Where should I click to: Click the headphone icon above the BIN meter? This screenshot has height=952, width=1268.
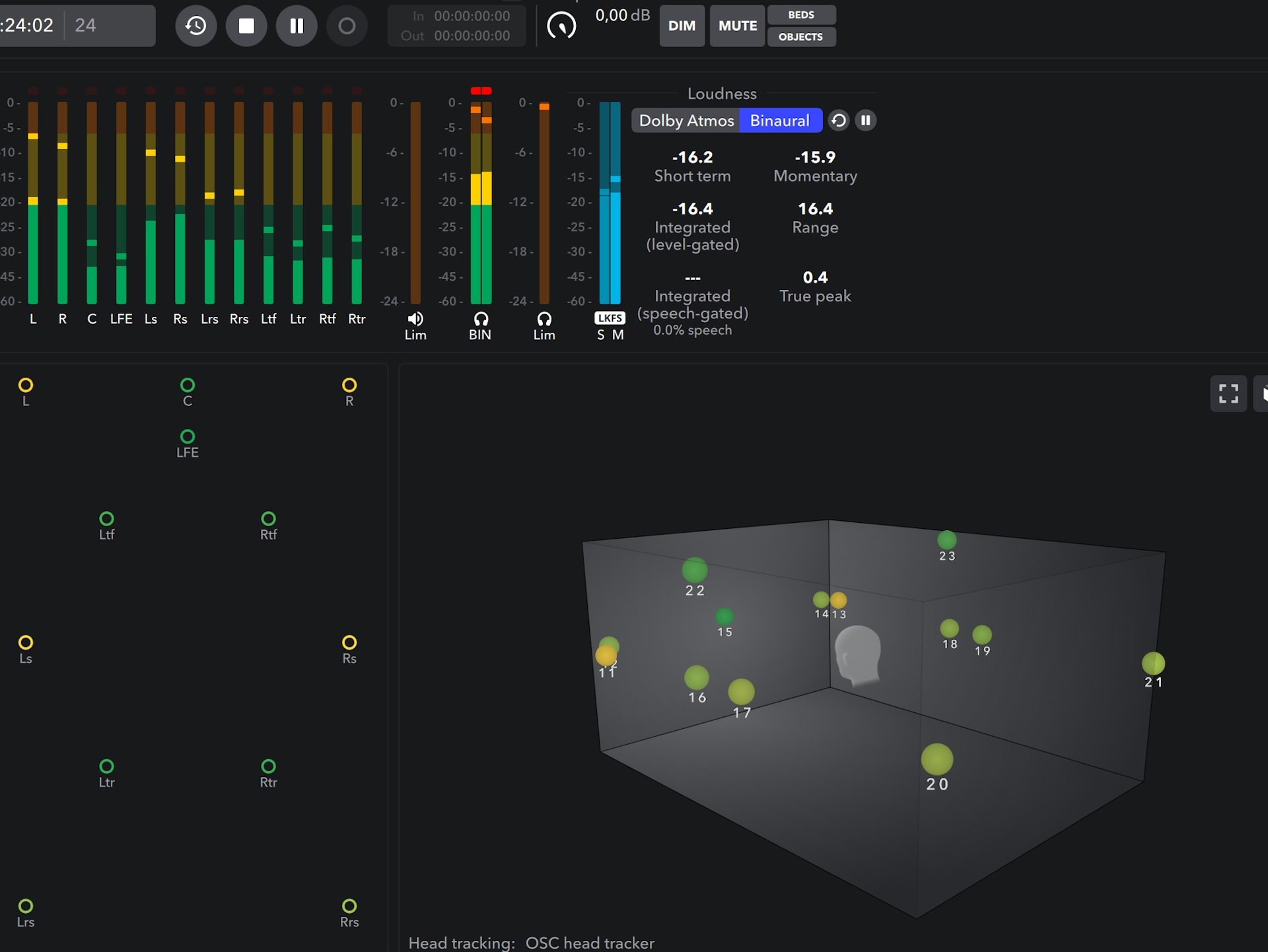(480, 318)
